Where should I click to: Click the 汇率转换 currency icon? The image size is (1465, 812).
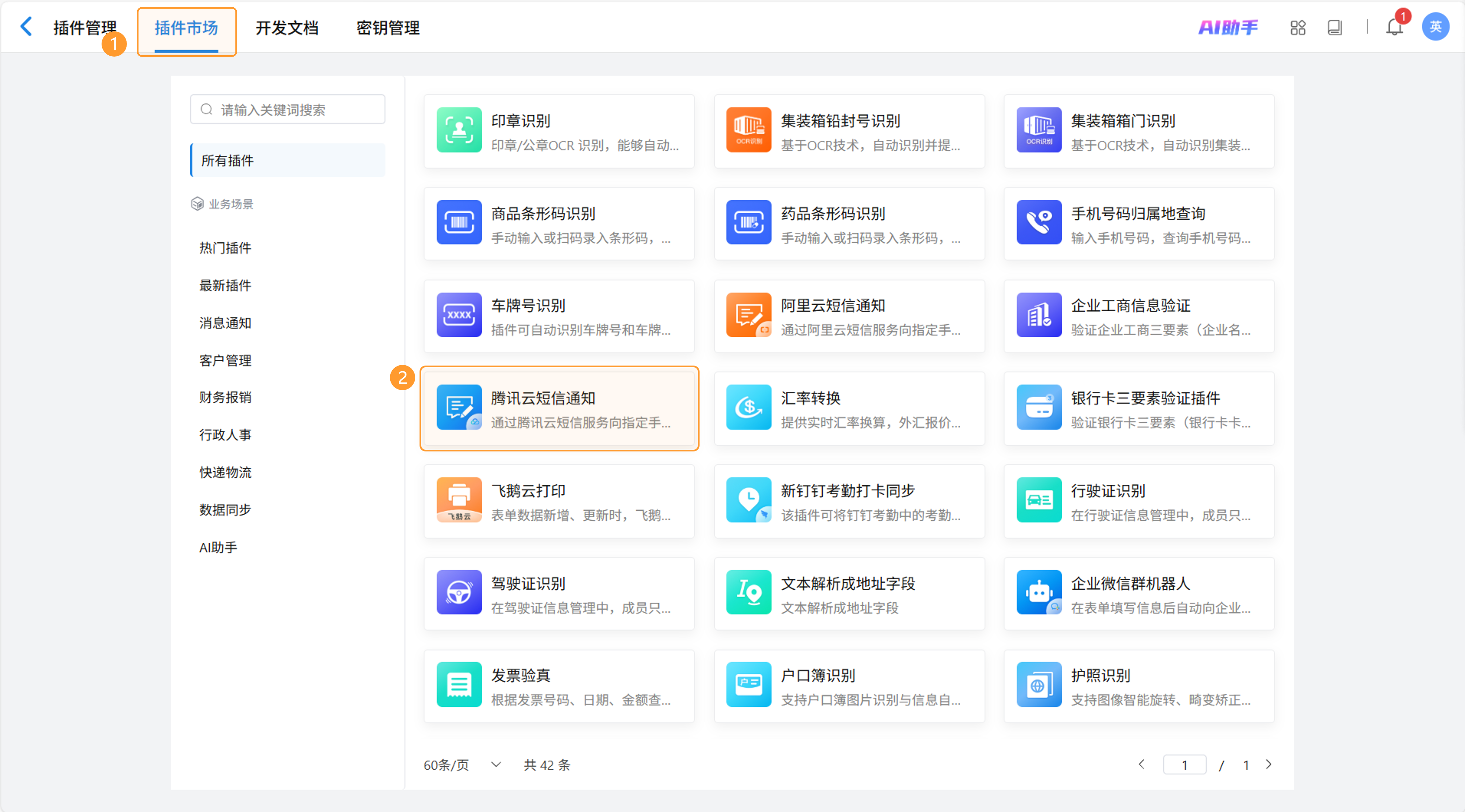(748, 408)
